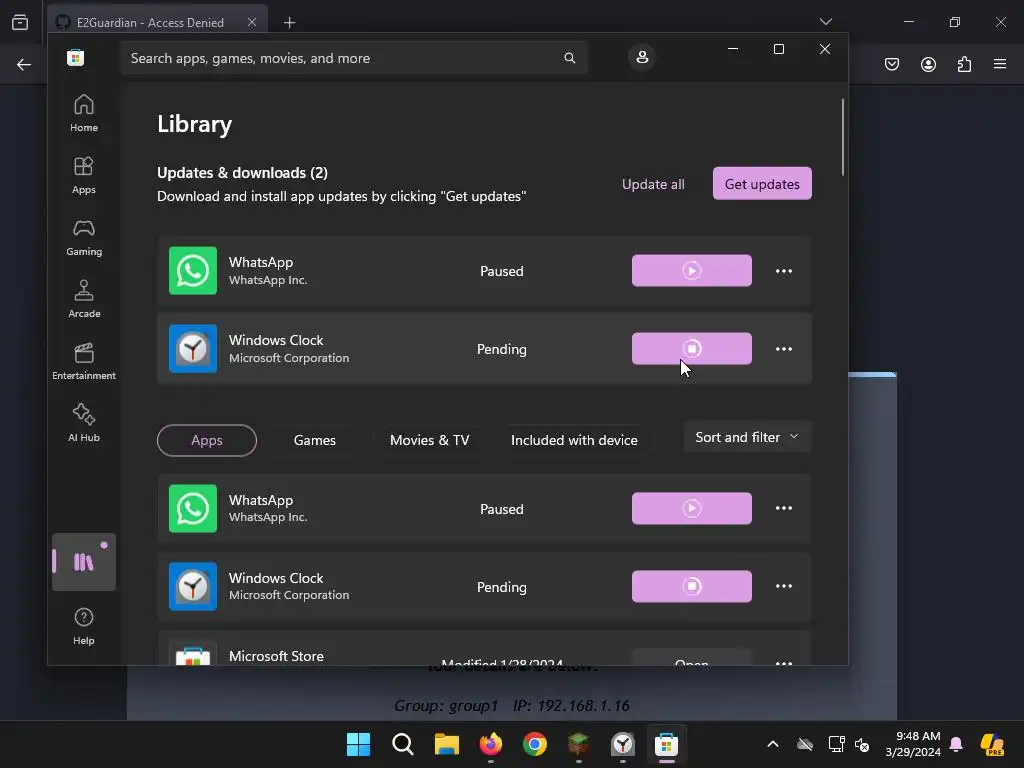Image resolution: width=1024 pixels, height=768 pixels.
Task: Open the taskbar clock and date
Action: point(913,744)
